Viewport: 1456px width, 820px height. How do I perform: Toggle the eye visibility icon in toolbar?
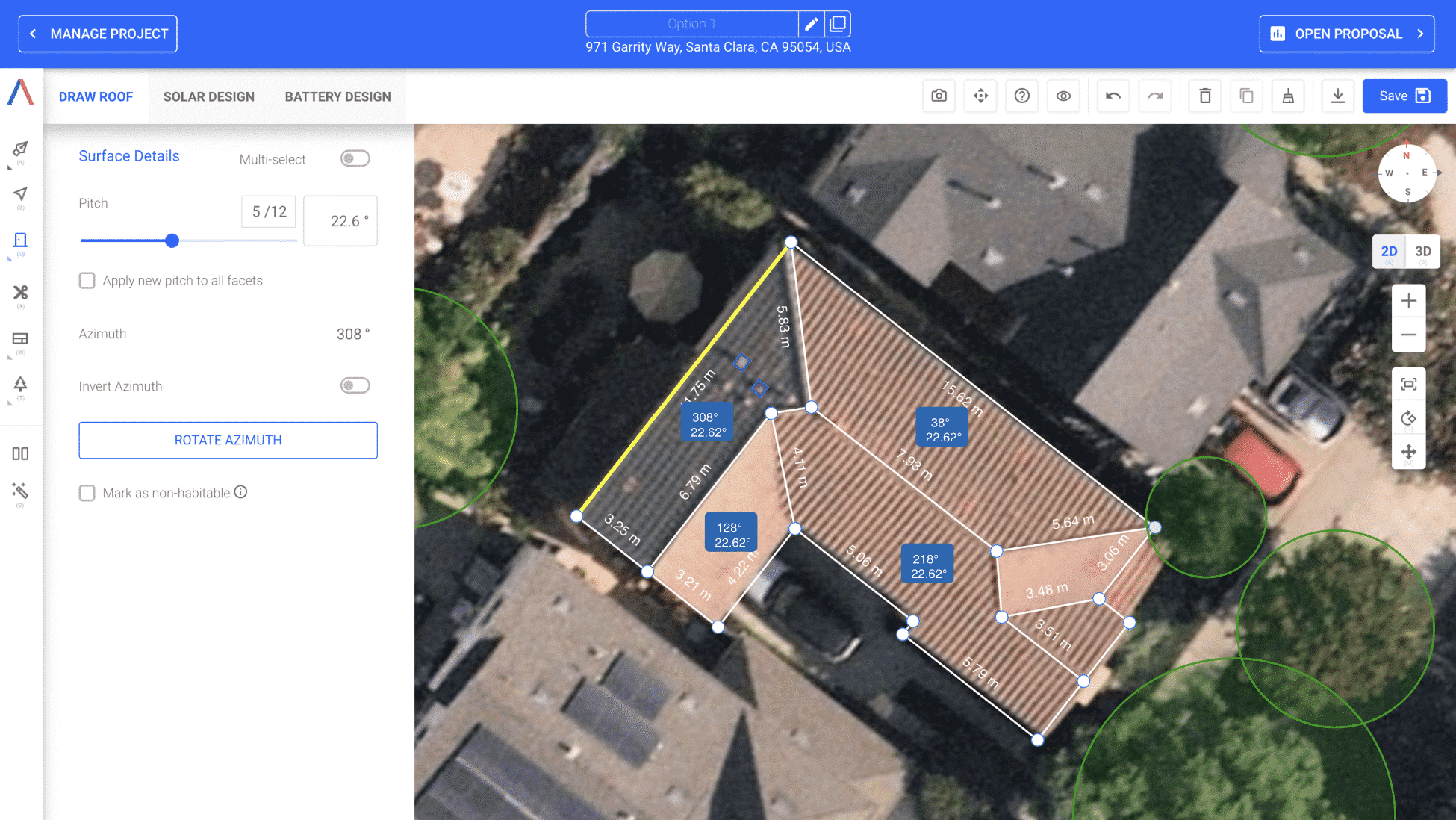point(1064,96)
